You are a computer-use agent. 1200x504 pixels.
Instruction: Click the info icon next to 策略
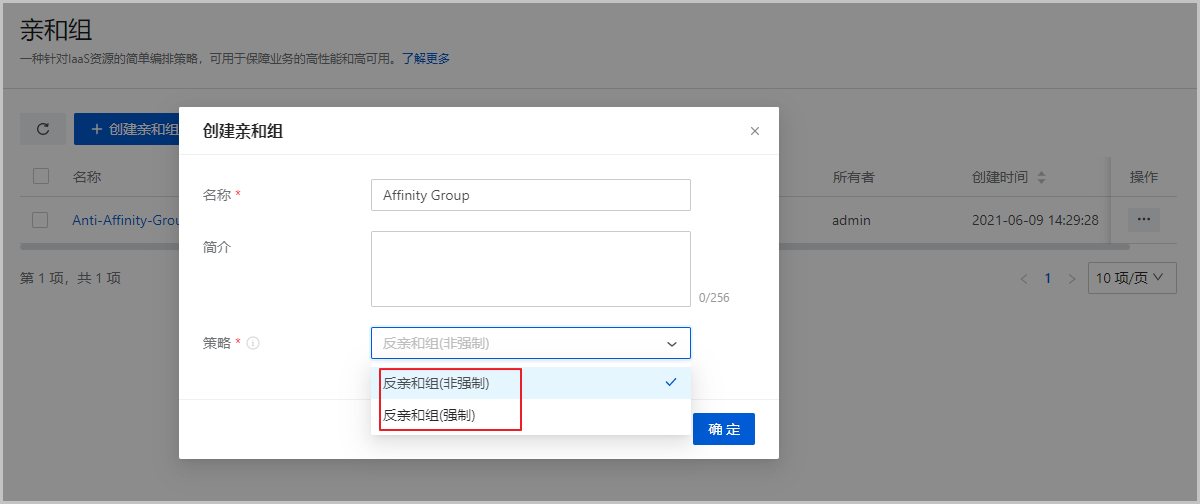pyautogui.click(x=253, y=343)
